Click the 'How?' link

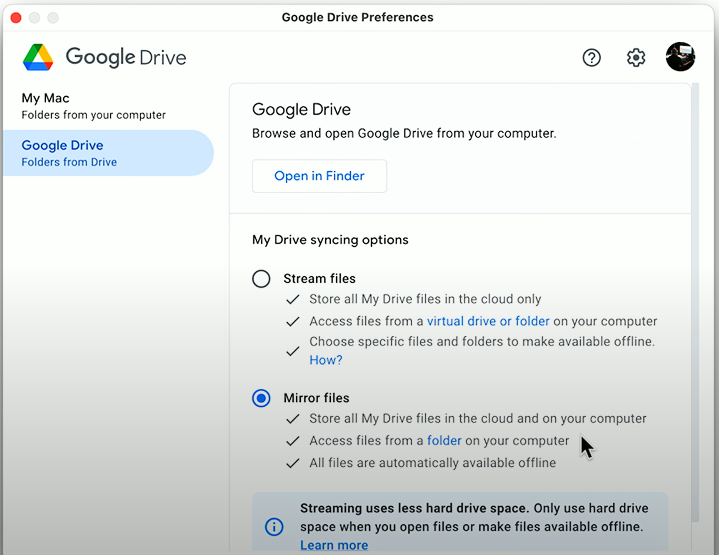coord(325,360)
